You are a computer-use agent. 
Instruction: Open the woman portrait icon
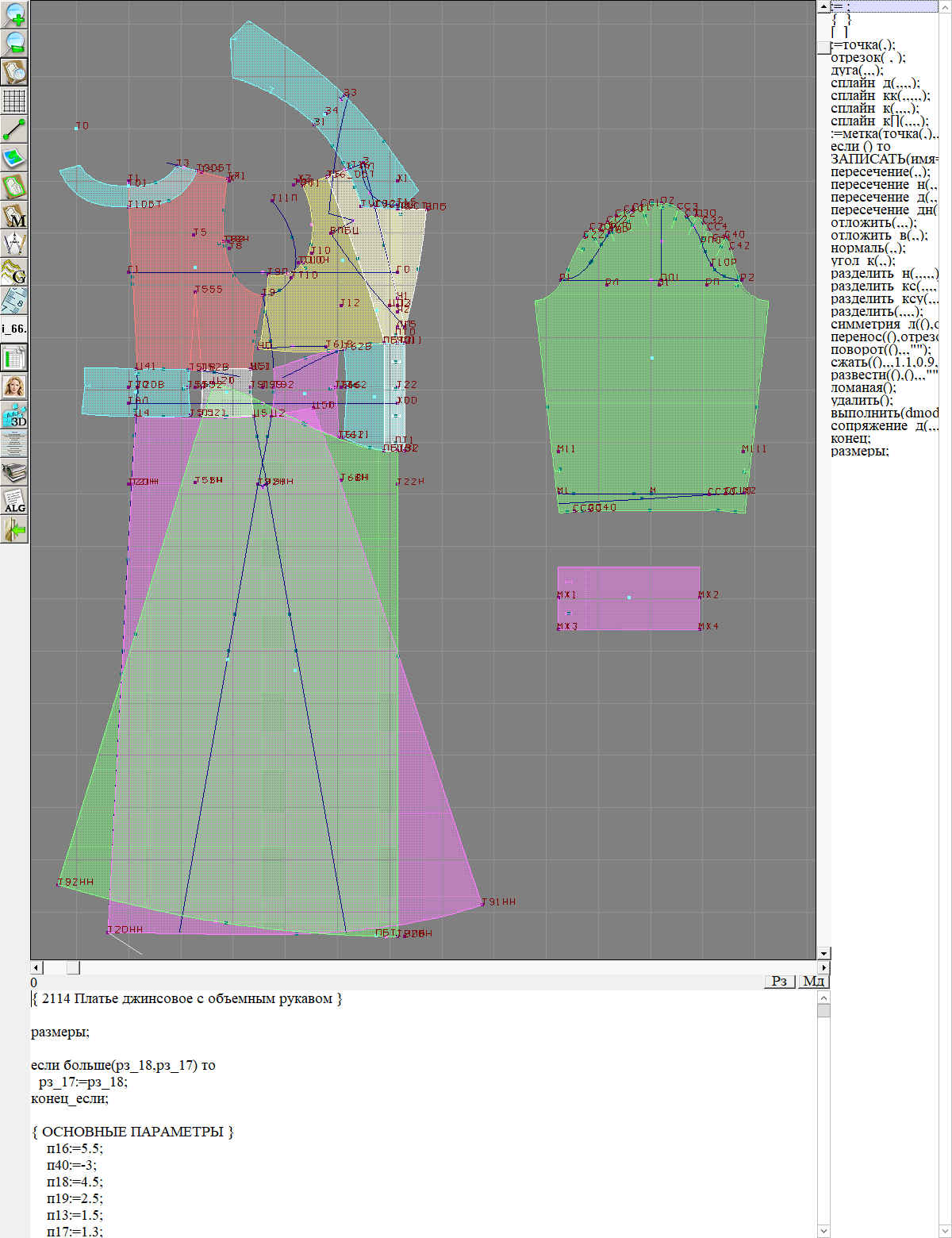(14, 386)
